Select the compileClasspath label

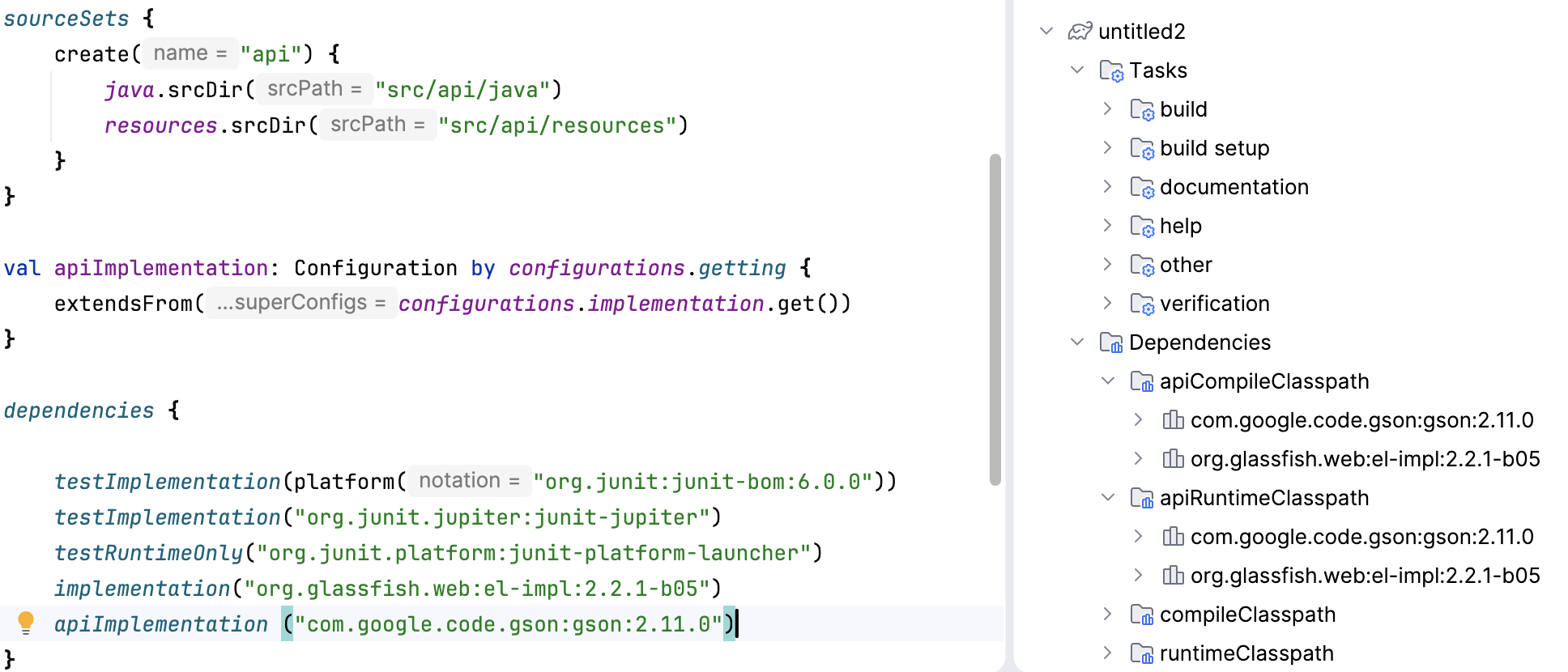pyautogui.click(x=1248, y=615)
